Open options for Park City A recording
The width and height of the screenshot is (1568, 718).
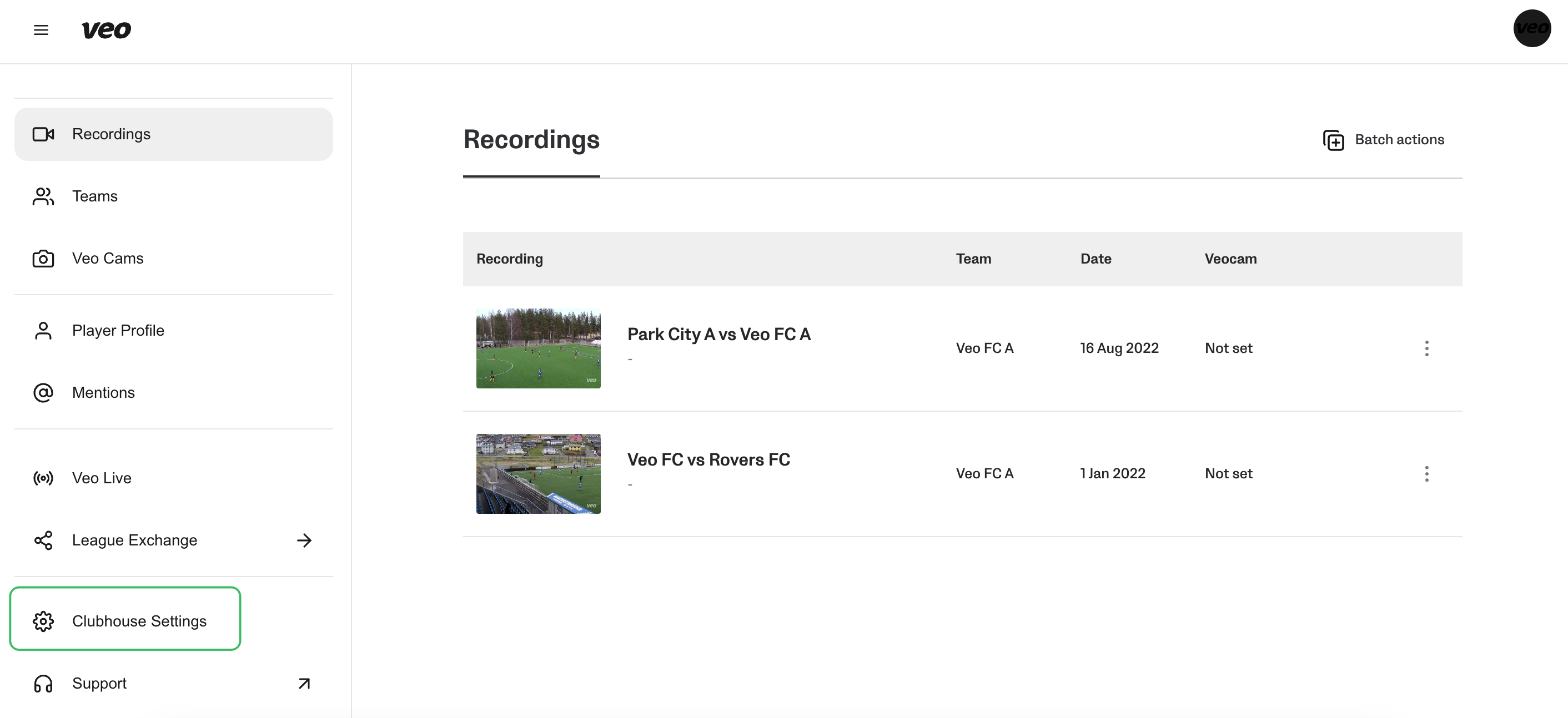tap(1426, 348)
